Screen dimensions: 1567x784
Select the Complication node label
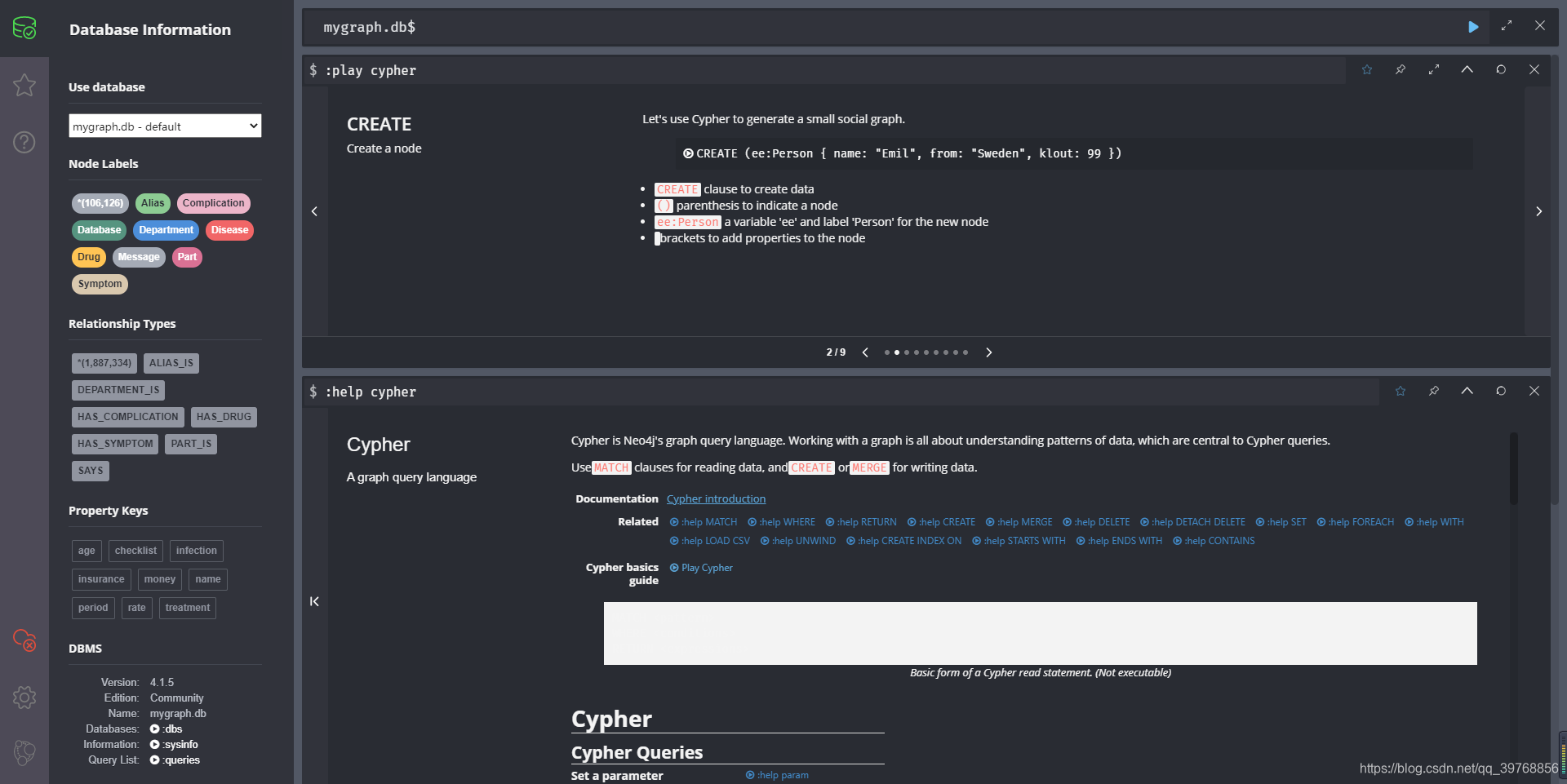(x=213, y=203)
